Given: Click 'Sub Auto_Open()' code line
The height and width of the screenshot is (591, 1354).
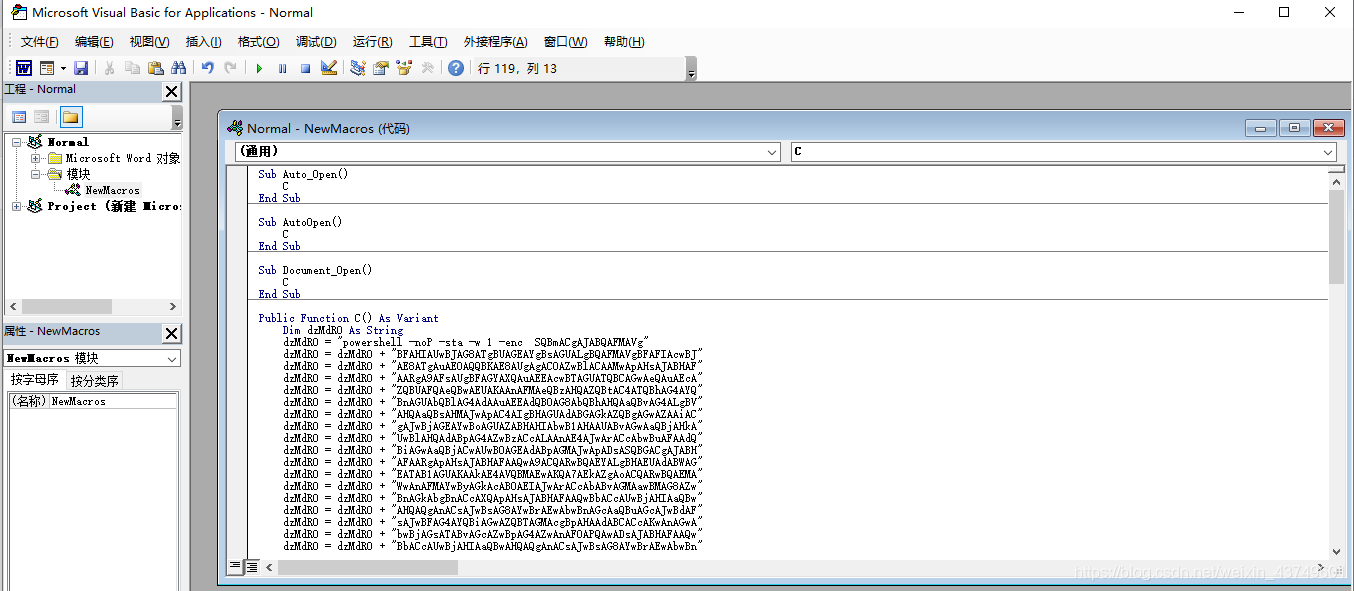Looking at the screenshot, I should (x=303, y=174).
